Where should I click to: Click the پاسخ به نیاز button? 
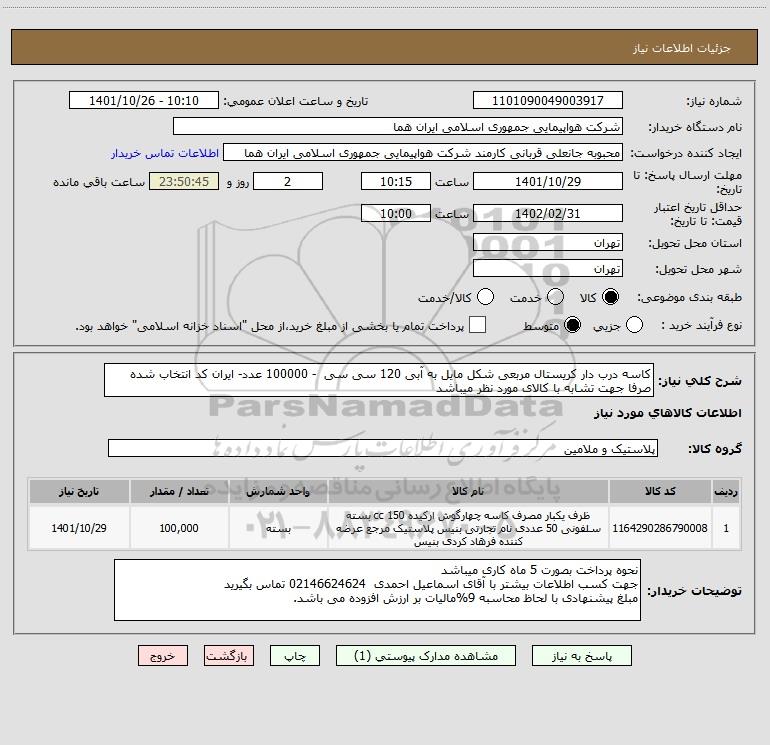(x=582, y=656)
